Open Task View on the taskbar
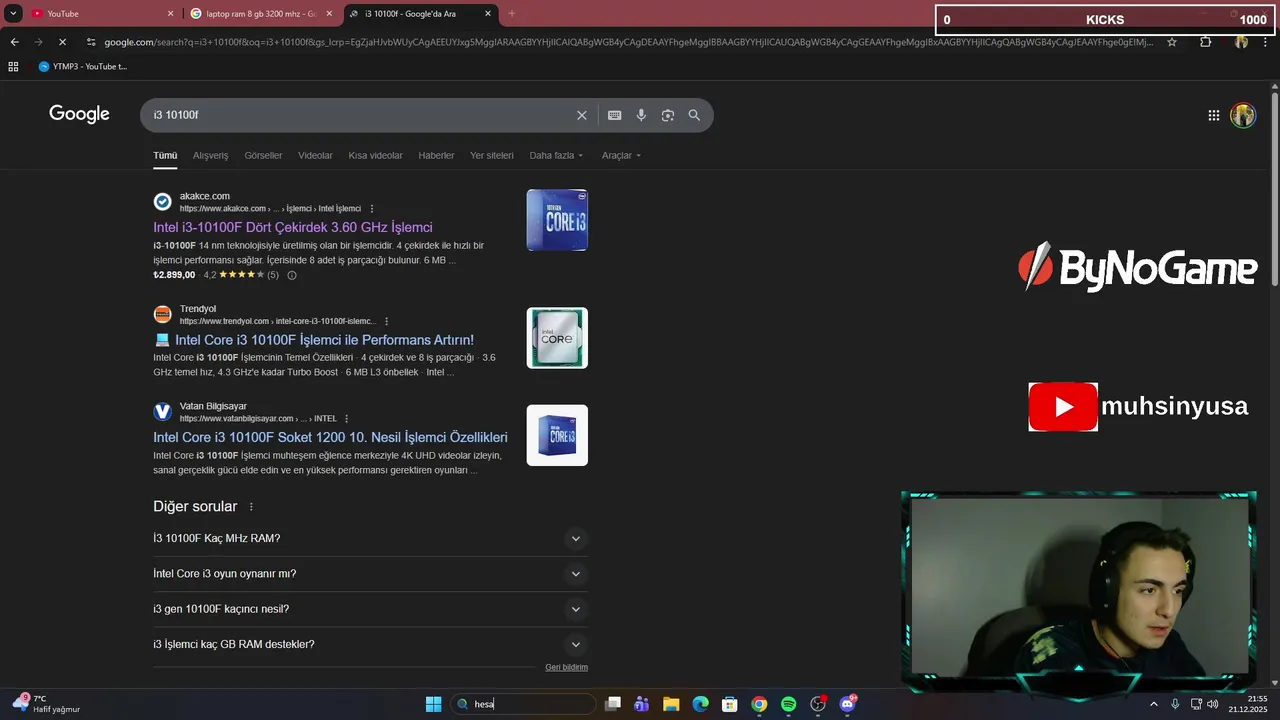This screenshot has height=720, width=1280. click(x=613, y=704)
